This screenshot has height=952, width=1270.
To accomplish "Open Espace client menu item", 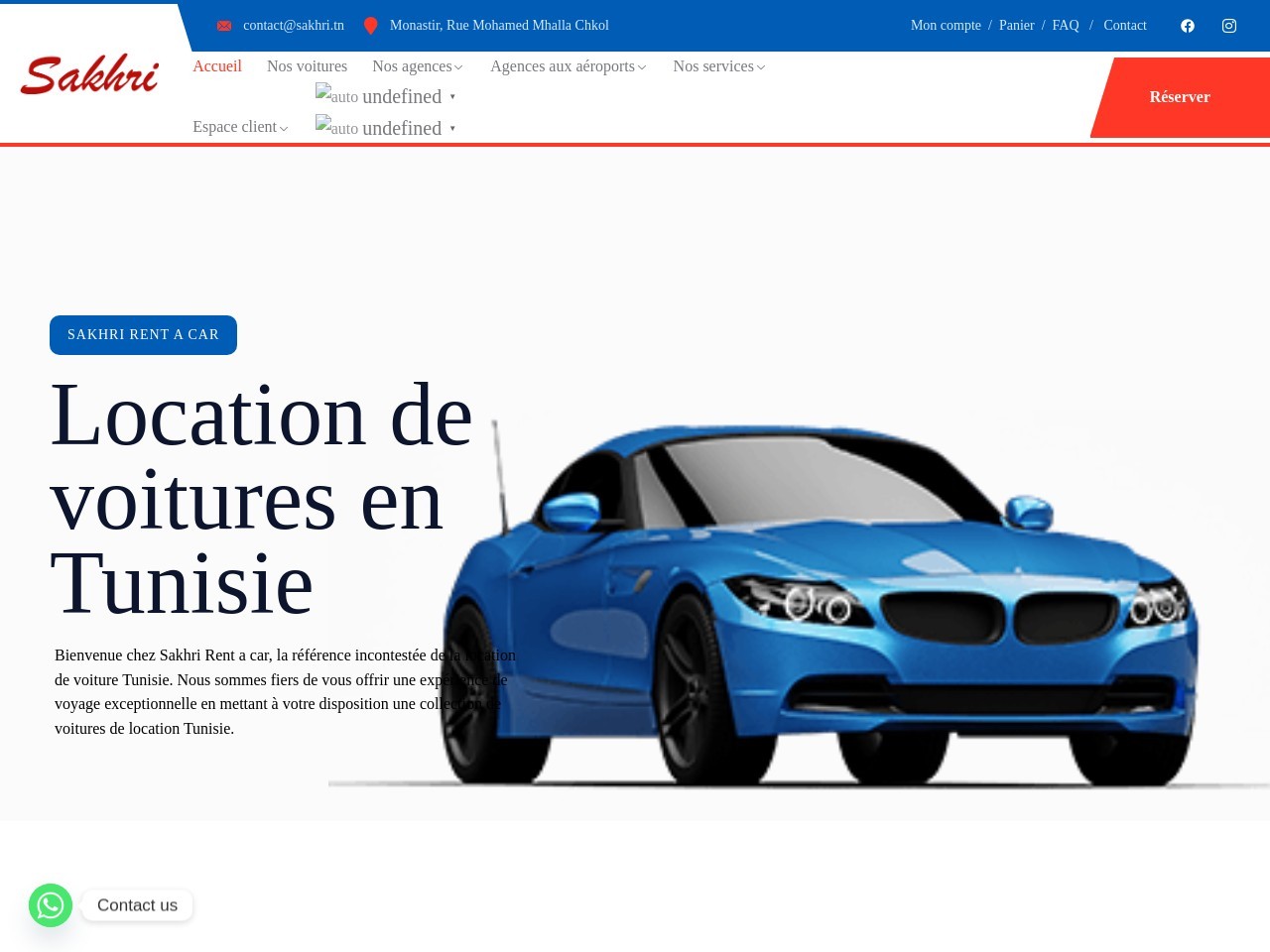I will (x=234, y=126).
